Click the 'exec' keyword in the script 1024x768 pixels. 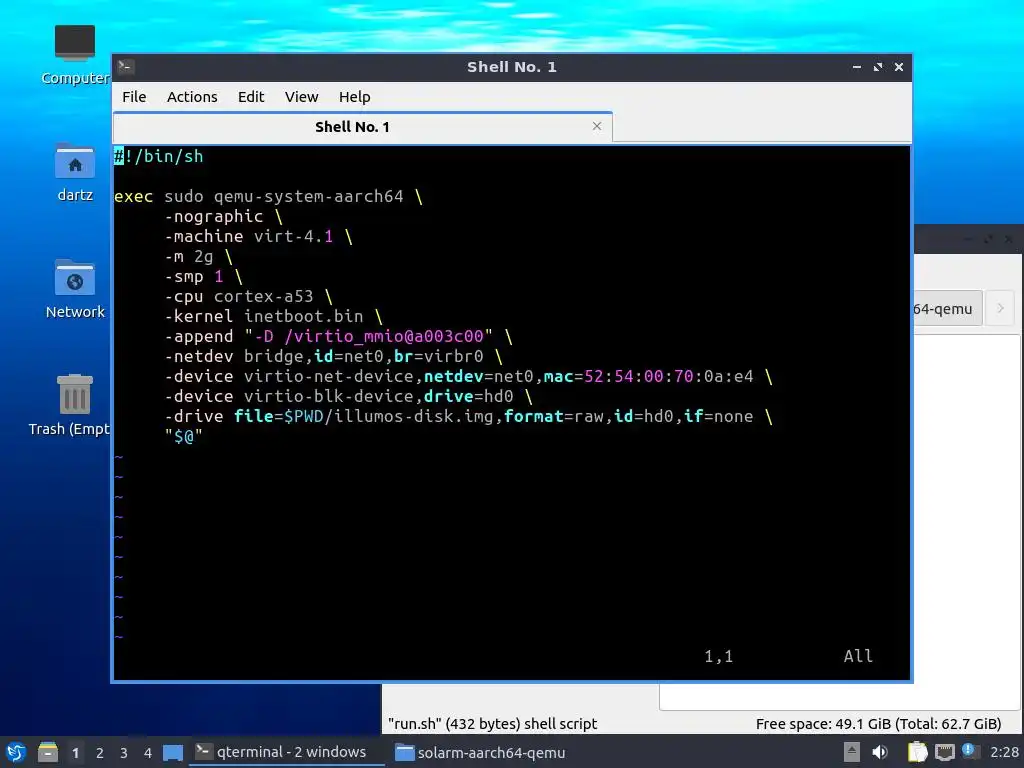click(x=133, y=197)
